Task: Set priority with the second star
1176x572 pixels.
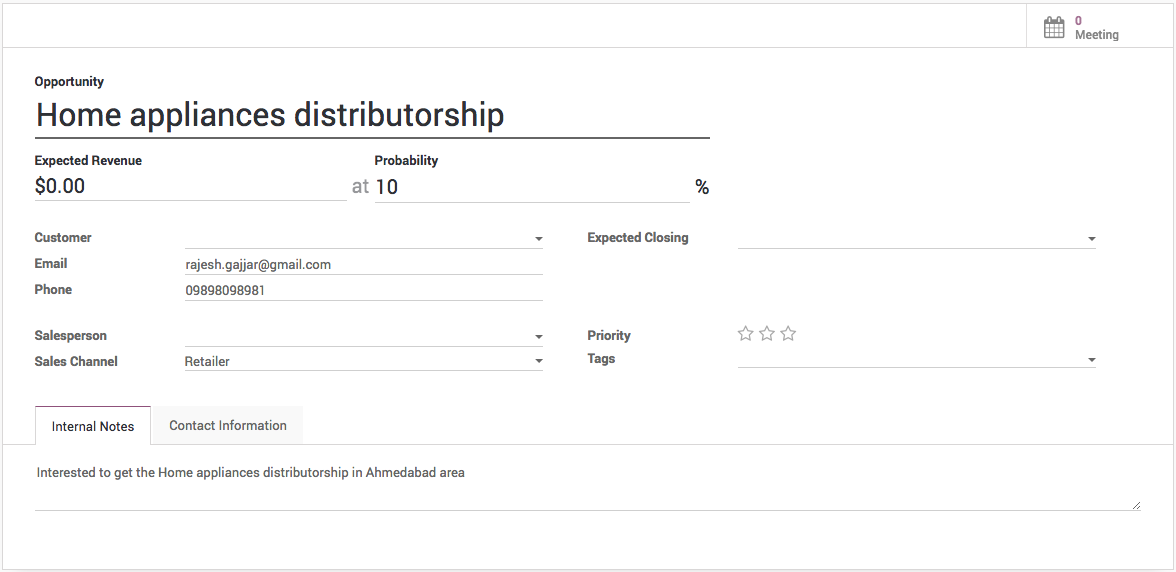Action: (x=767, y=334)
